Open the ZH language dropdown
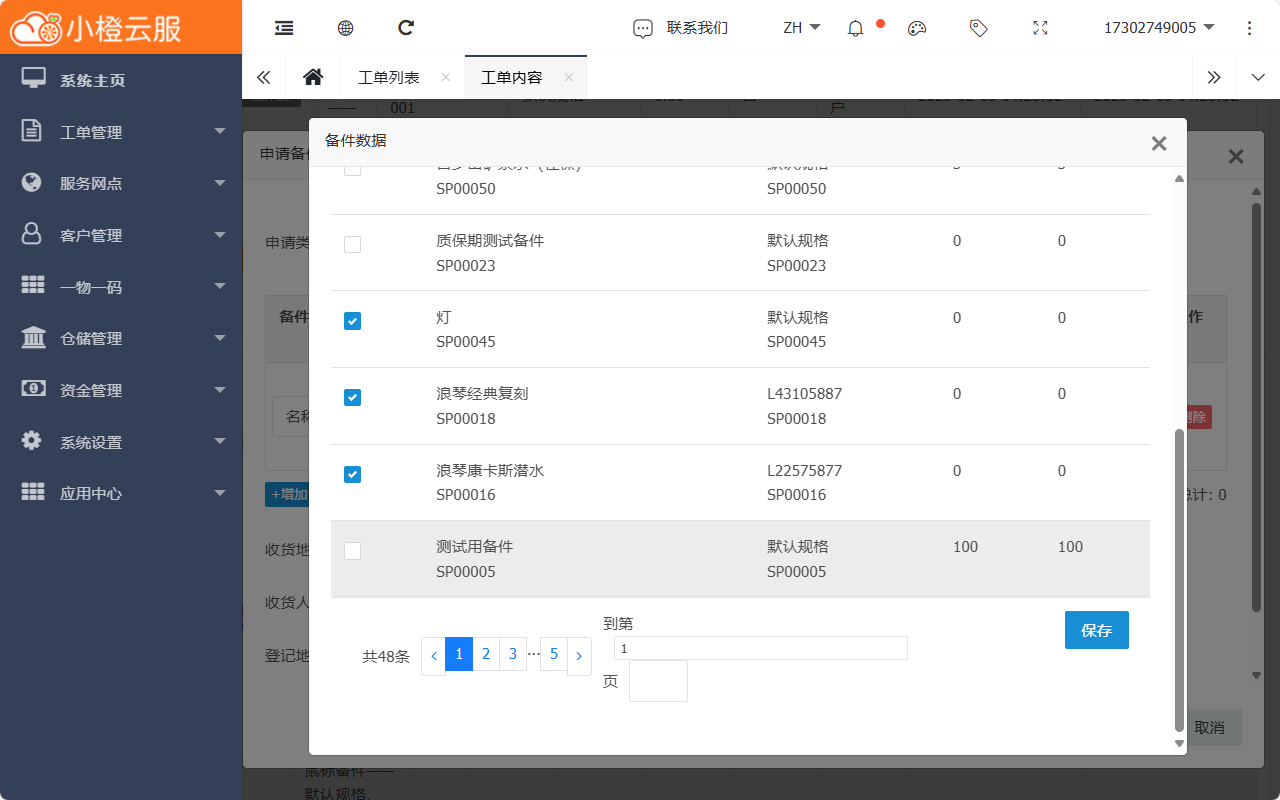This screenshot has width=1280, height=800. tap(802, 28)
